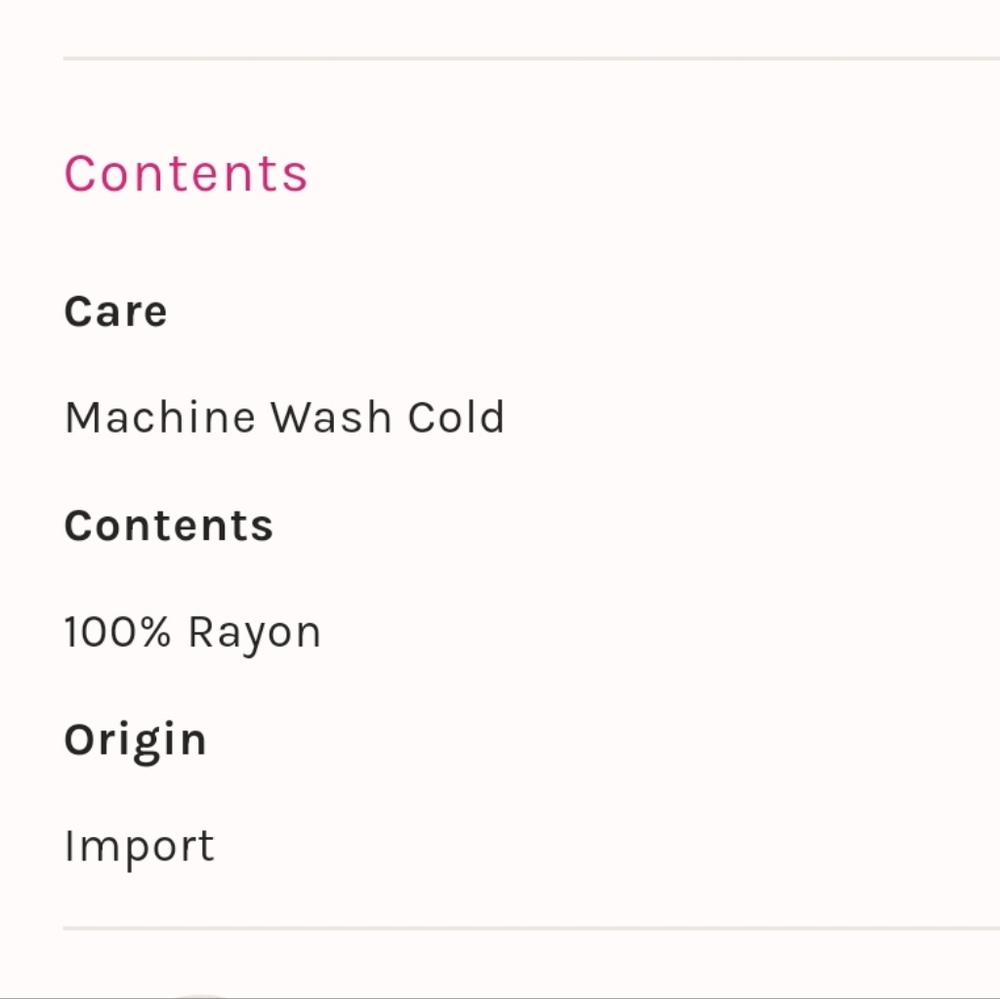Click the capital R in Rayon

tap(202, 632)
